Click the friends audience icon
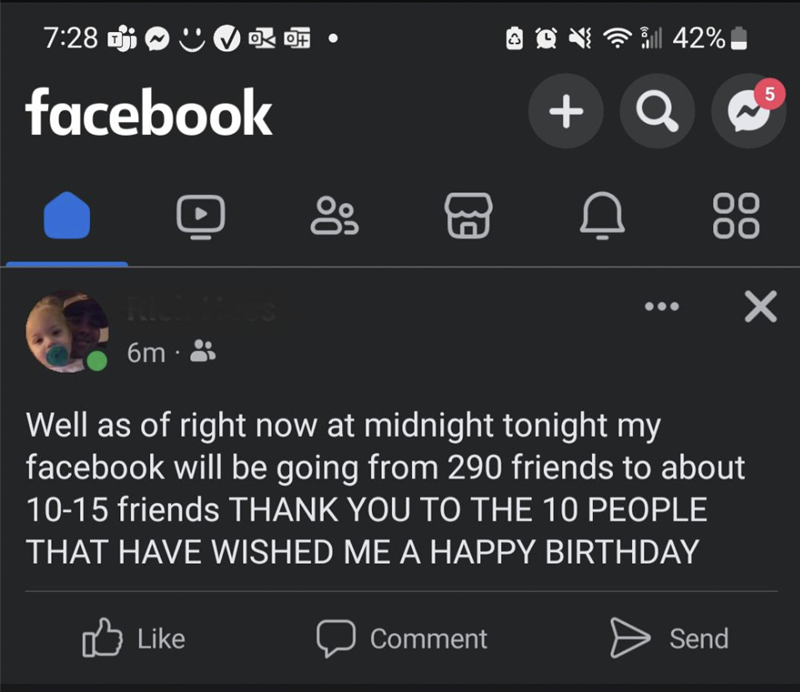This screenshot has width=800, height=692. pyautogui.click(x=203, y=352)
